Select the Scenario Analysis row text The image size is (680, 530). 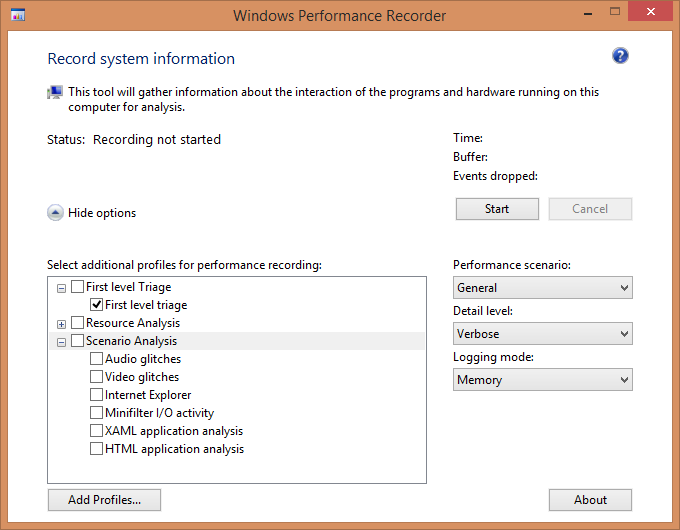131,341
